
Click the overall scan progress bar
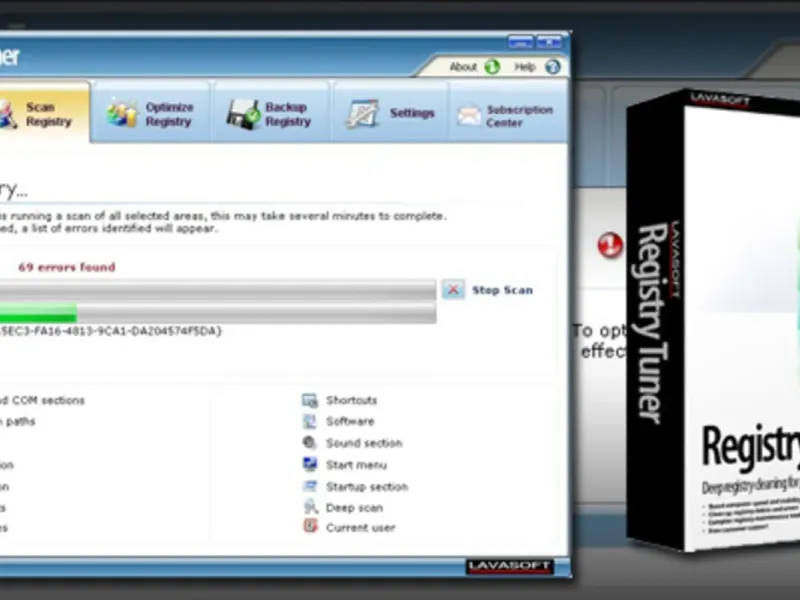218,290
